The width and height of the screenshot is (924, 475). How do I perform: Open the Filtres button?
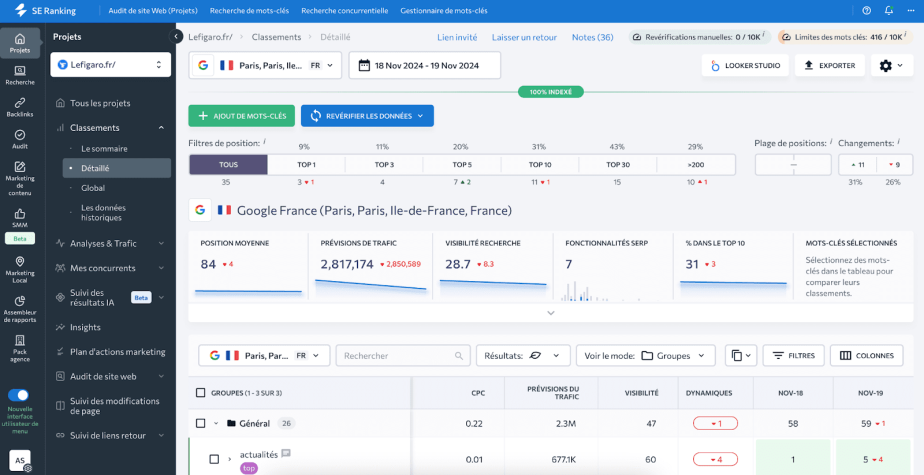794,355
